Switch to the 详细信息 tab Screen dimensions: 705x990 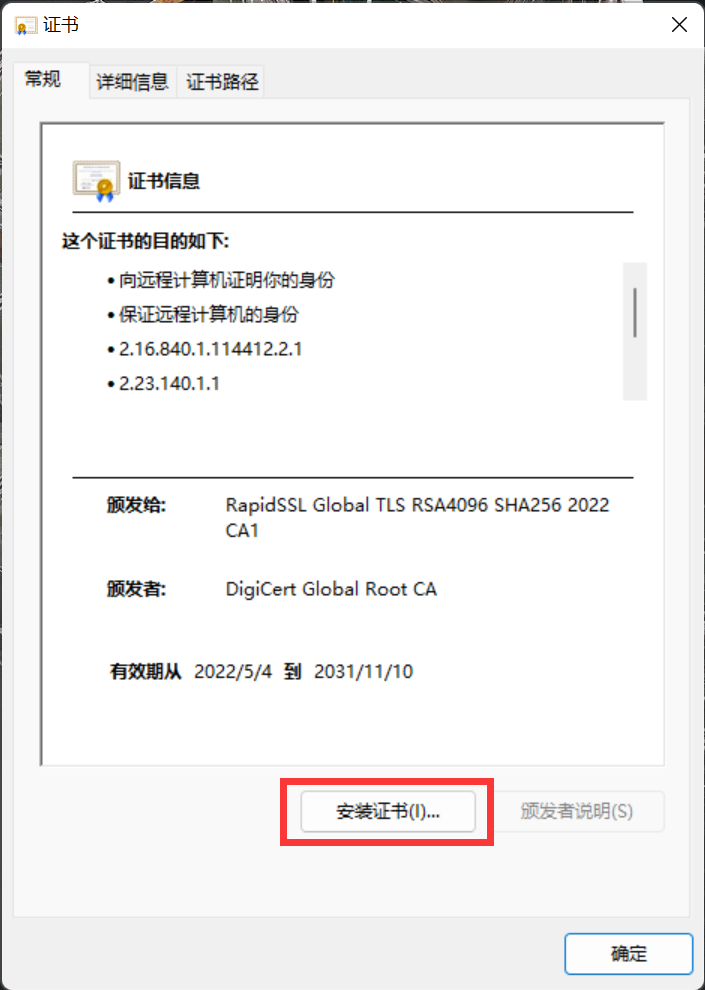pyautogui.click(x=133, y=81)
